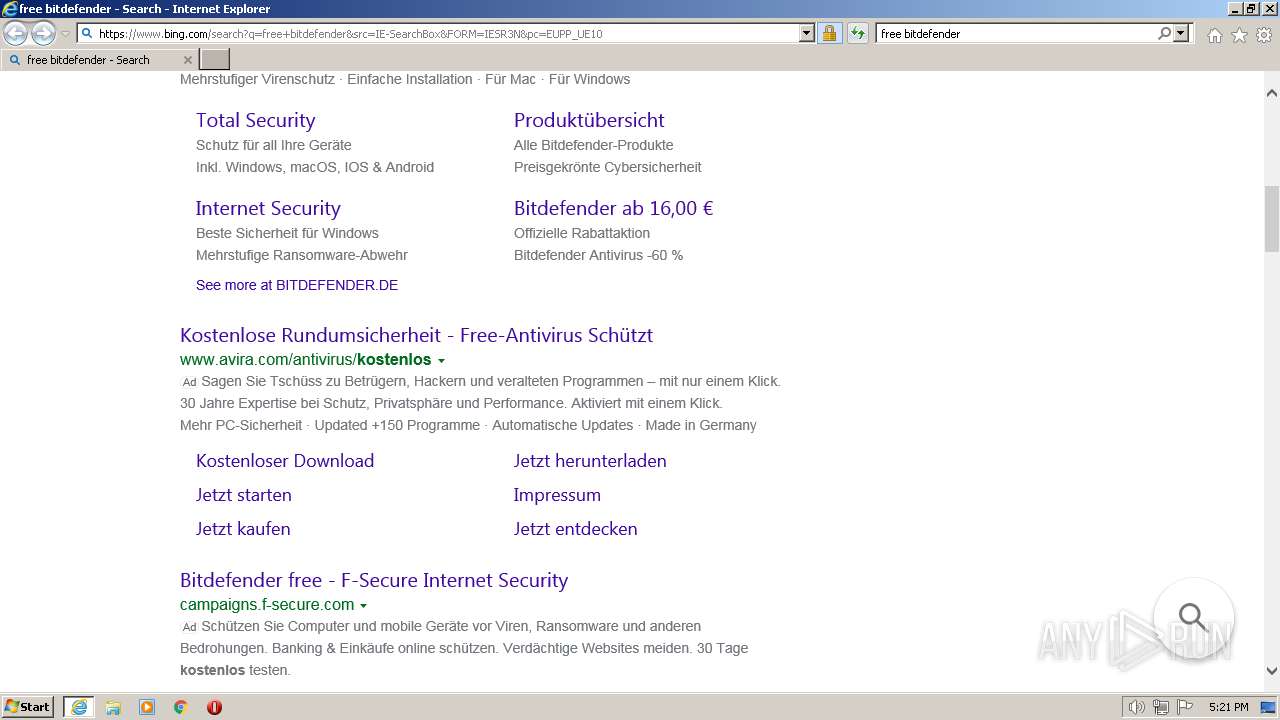
Task: Open the Bitdefender ab 16,00 € link
Action: pos(613,208)
